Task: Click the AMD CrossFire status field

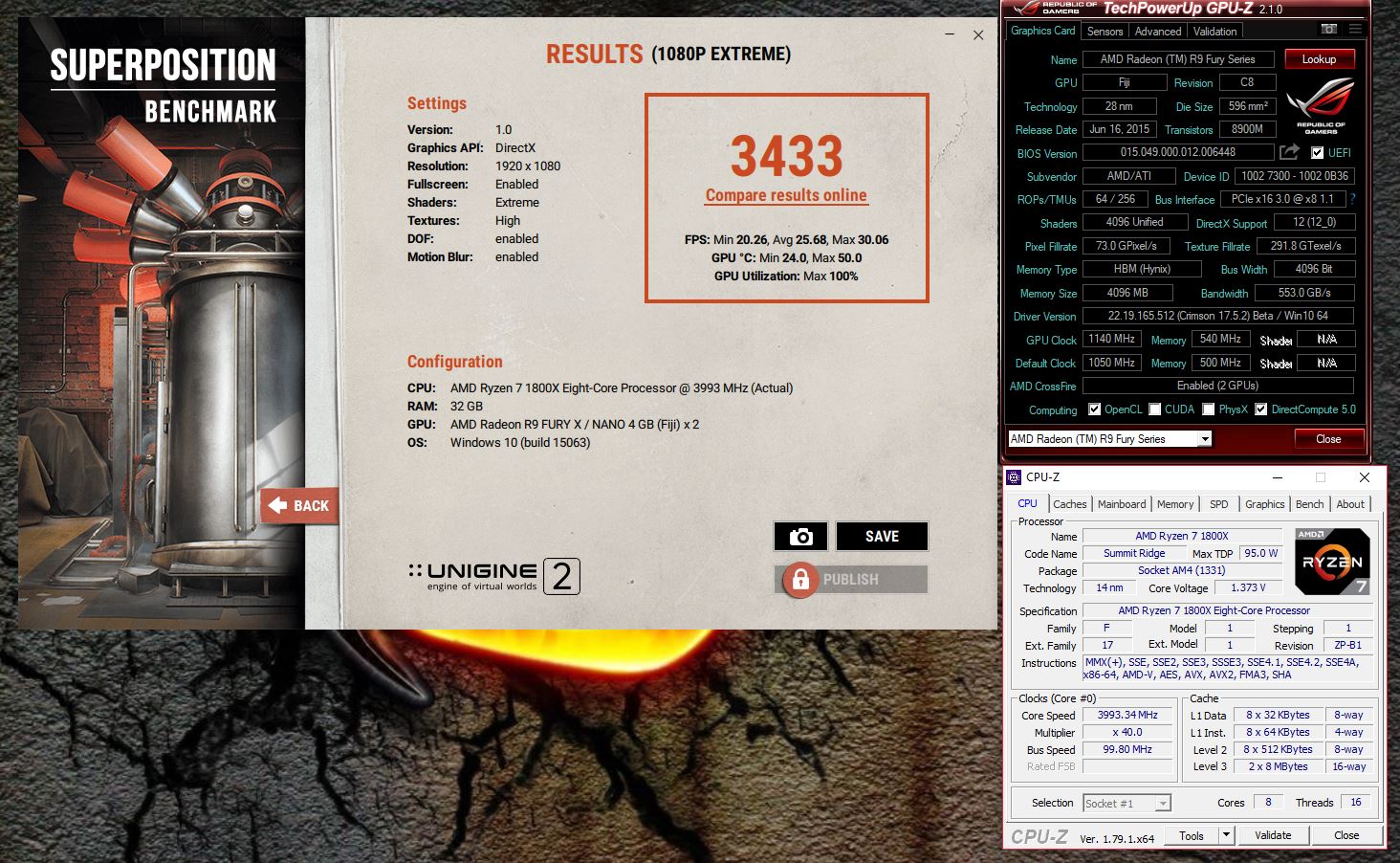Action: [x=1218, y=386]
